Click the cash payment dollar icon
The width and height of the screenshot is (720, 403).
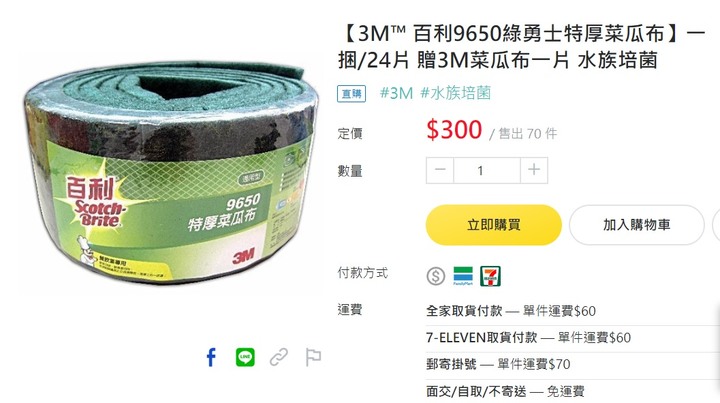435,276
